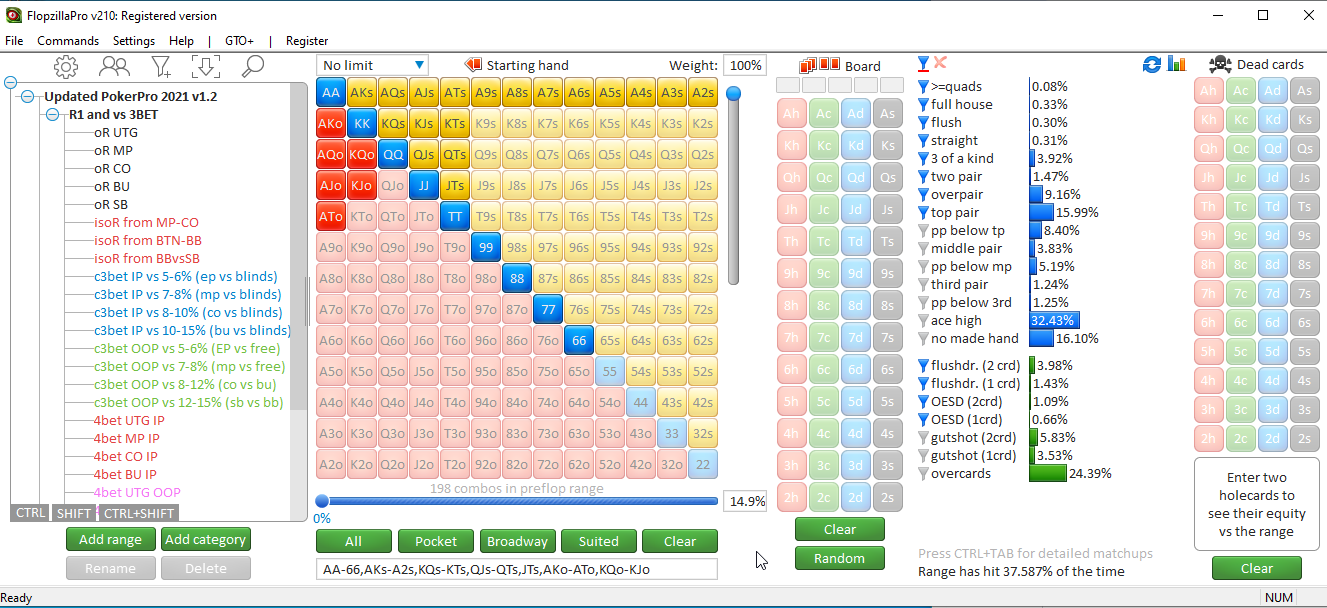Open the Register menu
The width and height of the screenshot is (1327, 608).
[307, 41]
